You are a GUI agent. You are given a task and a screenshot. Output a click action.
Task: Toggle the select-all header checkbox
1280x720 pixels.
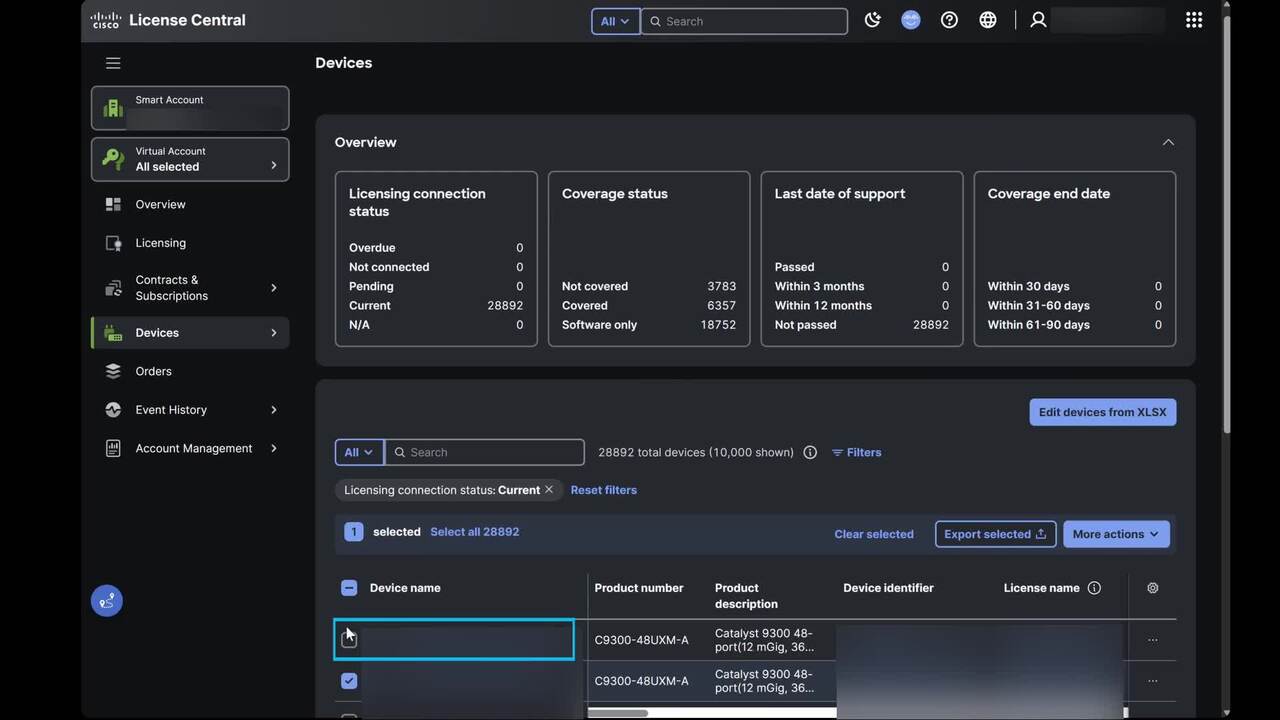click(x=349, y=588)
